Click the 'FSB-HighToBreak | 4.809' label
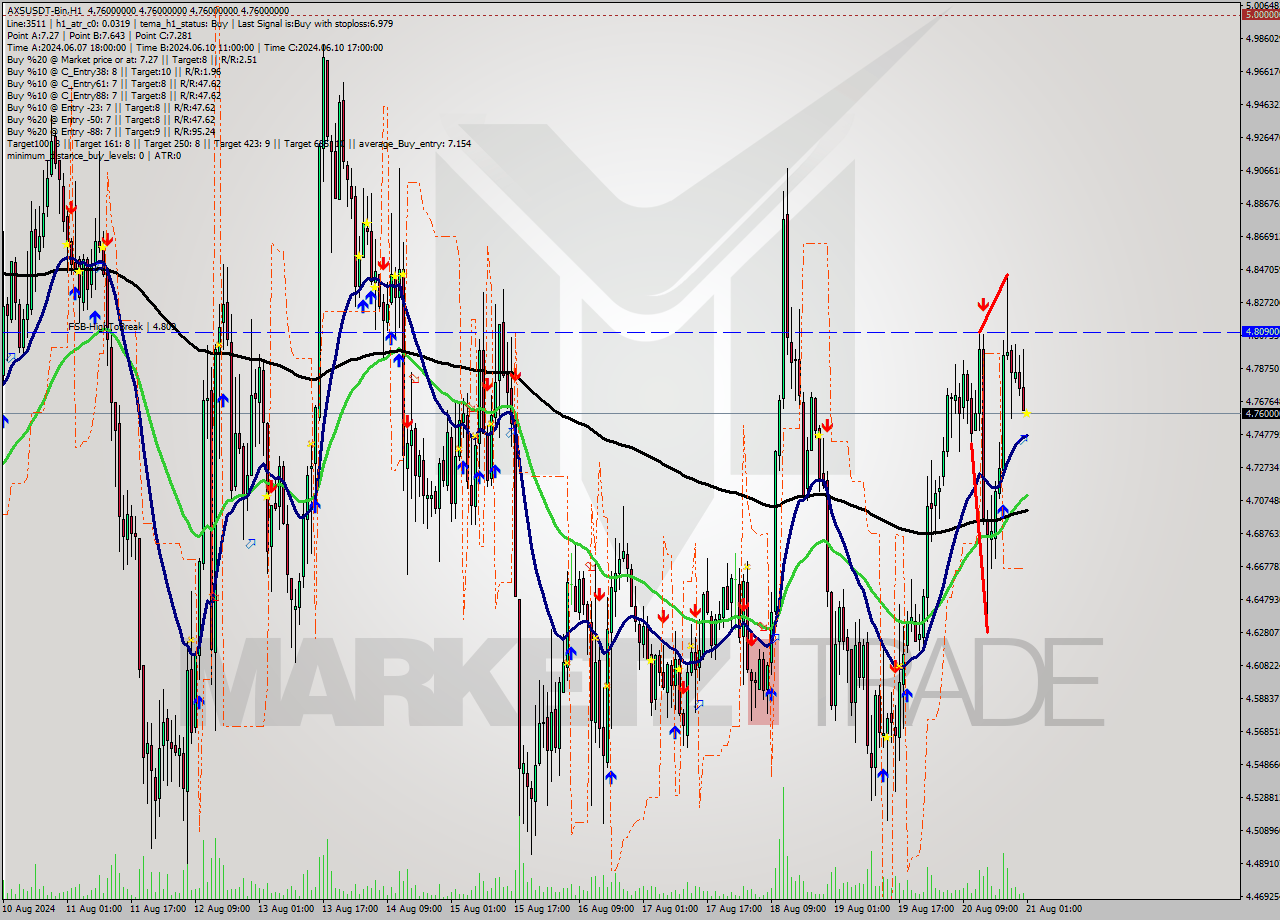Image resolution: width=1280 pixels, height=920 pixels. click(122, 326)
